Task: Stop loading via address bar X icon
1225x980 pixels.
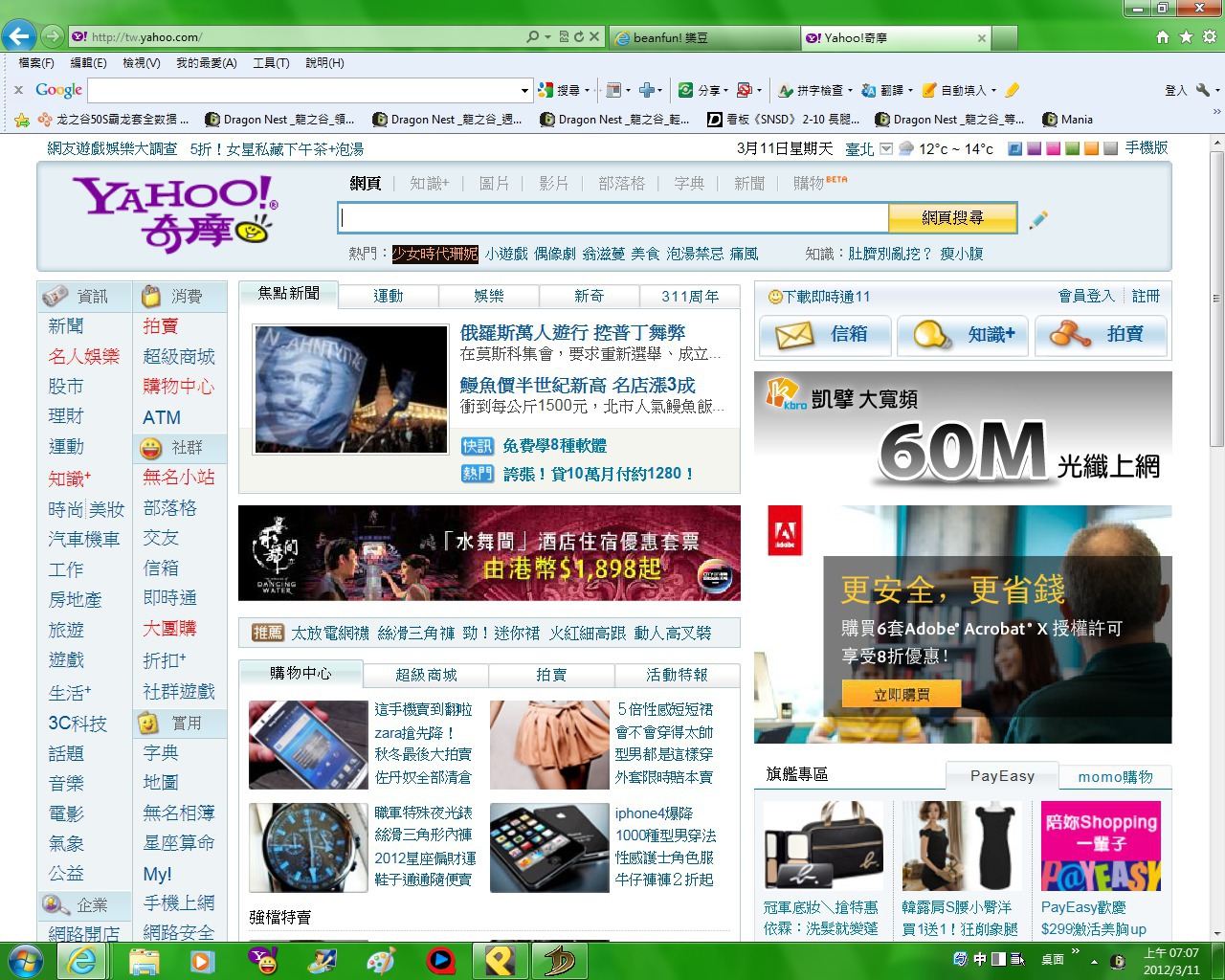Action: pos(594,36)
